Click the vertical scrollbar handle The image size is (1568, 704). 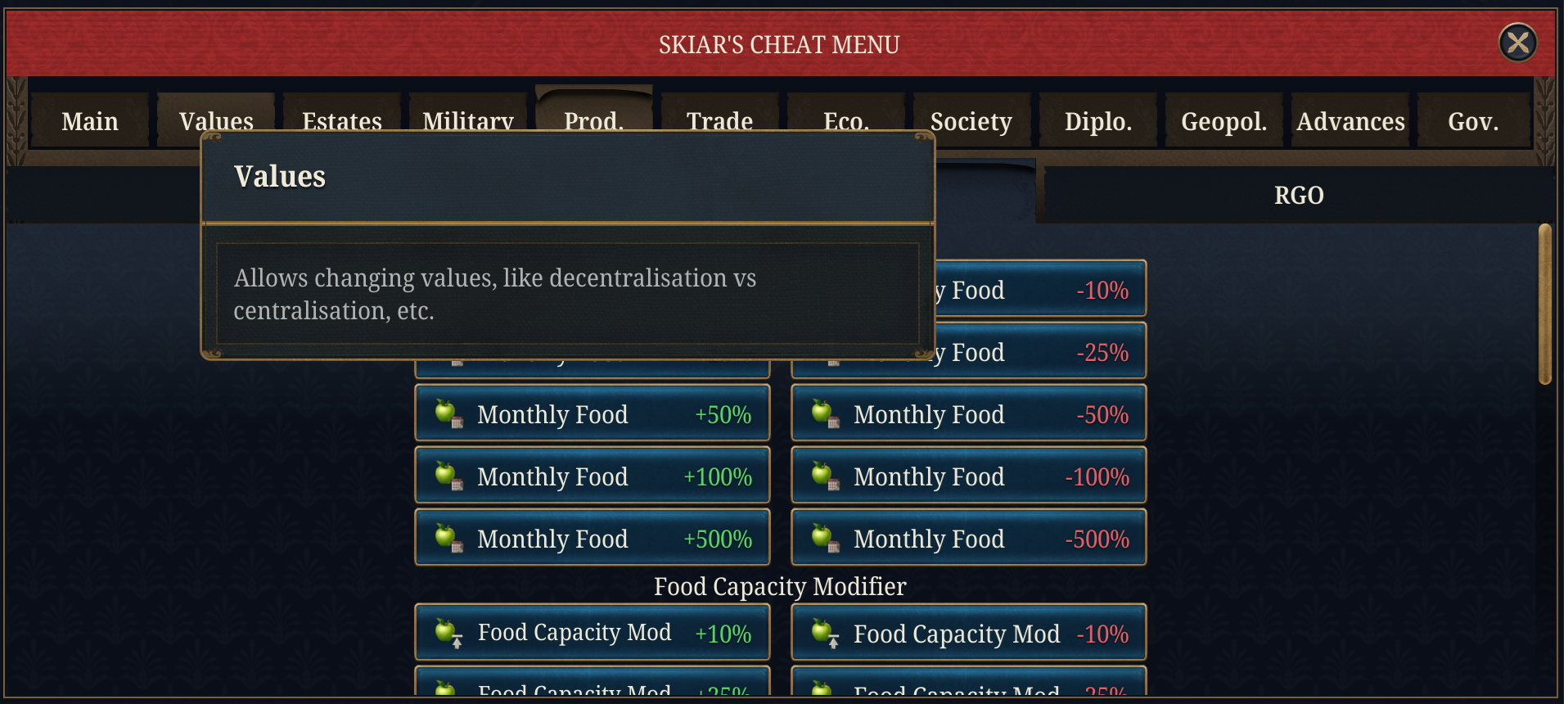[x=1544, y=304]
